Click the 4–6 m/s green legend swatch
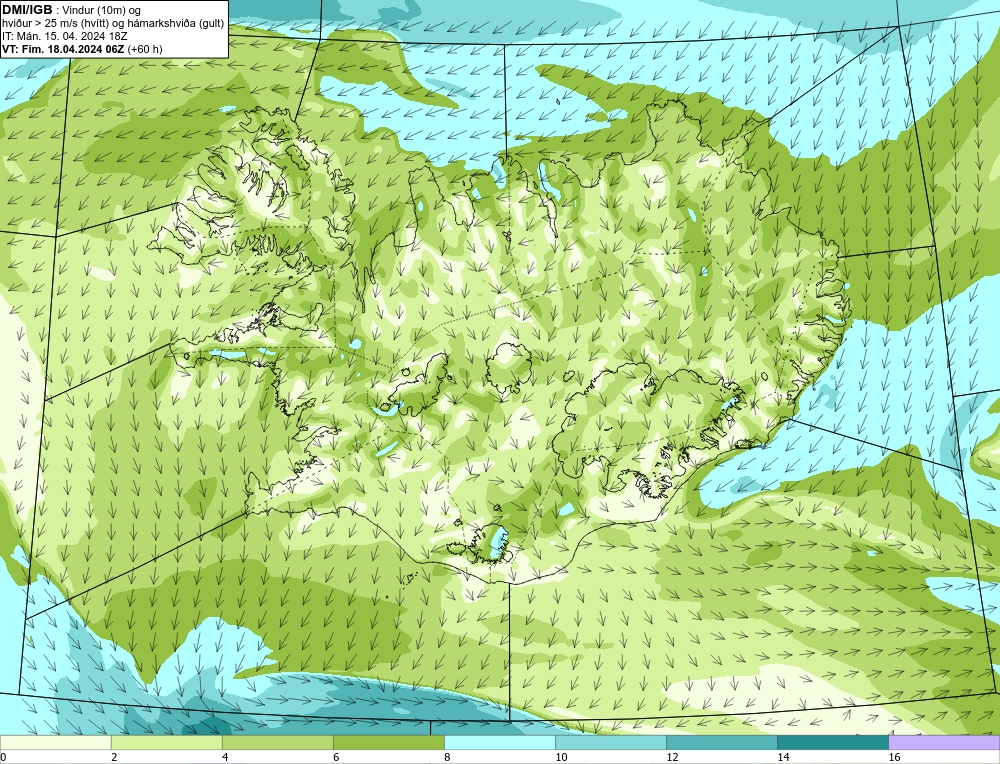 coord(277,742)
